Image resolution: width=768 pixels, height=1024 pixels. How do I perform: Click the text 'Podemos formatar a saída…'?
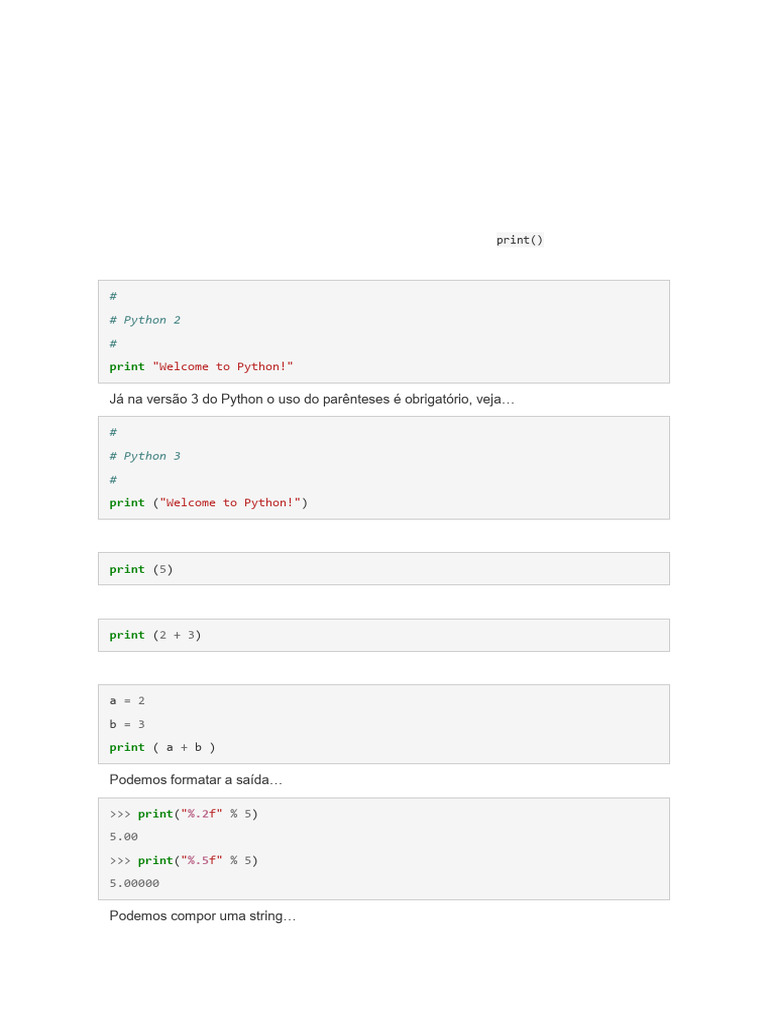pos(196,780)
